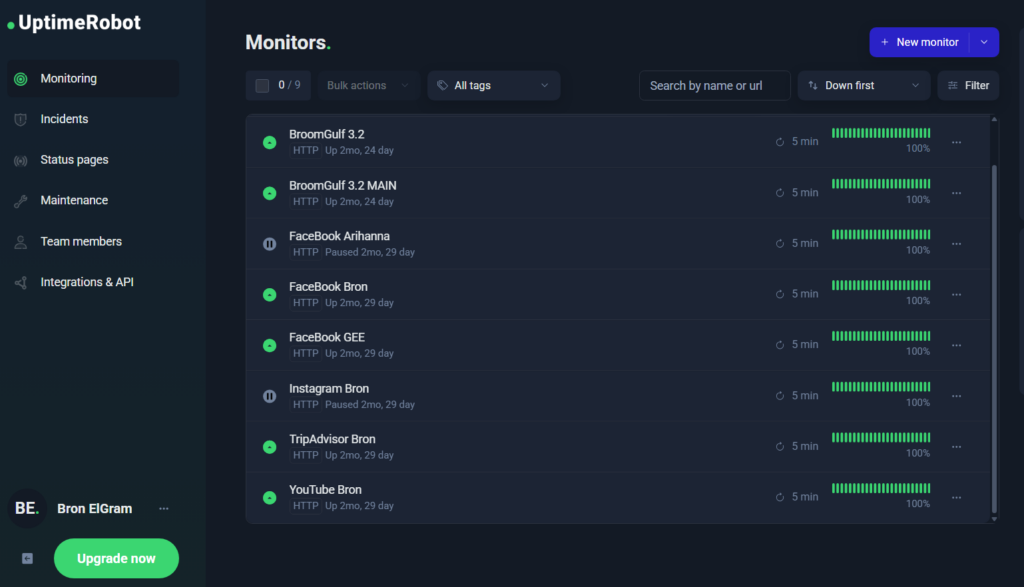
Task: Open the Down first sort dropdown
Action: [x=864, y=86]
